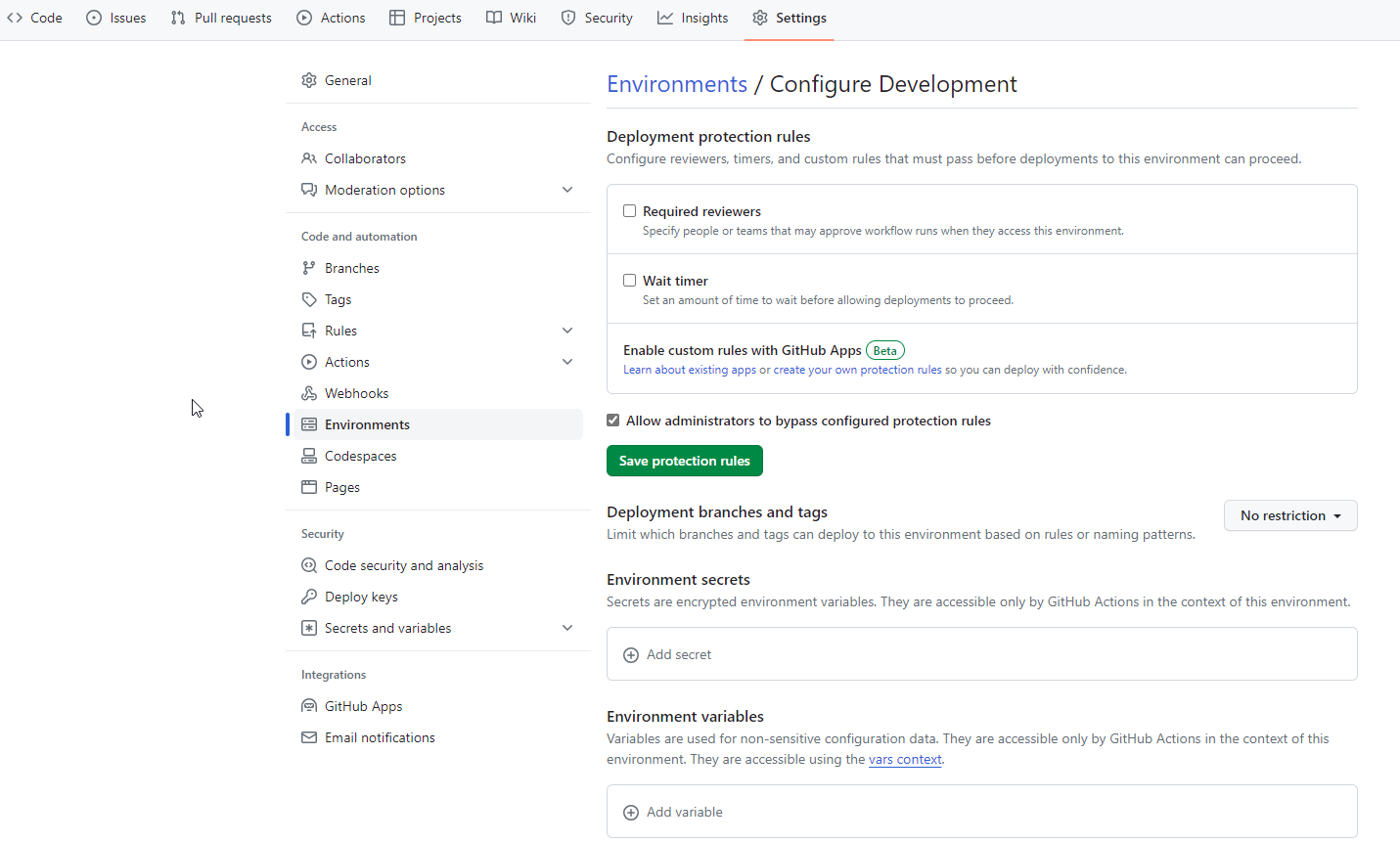This screenshot has height=843, width=1400.
Task: Click the Beta label badge
Action: (885, 350)
